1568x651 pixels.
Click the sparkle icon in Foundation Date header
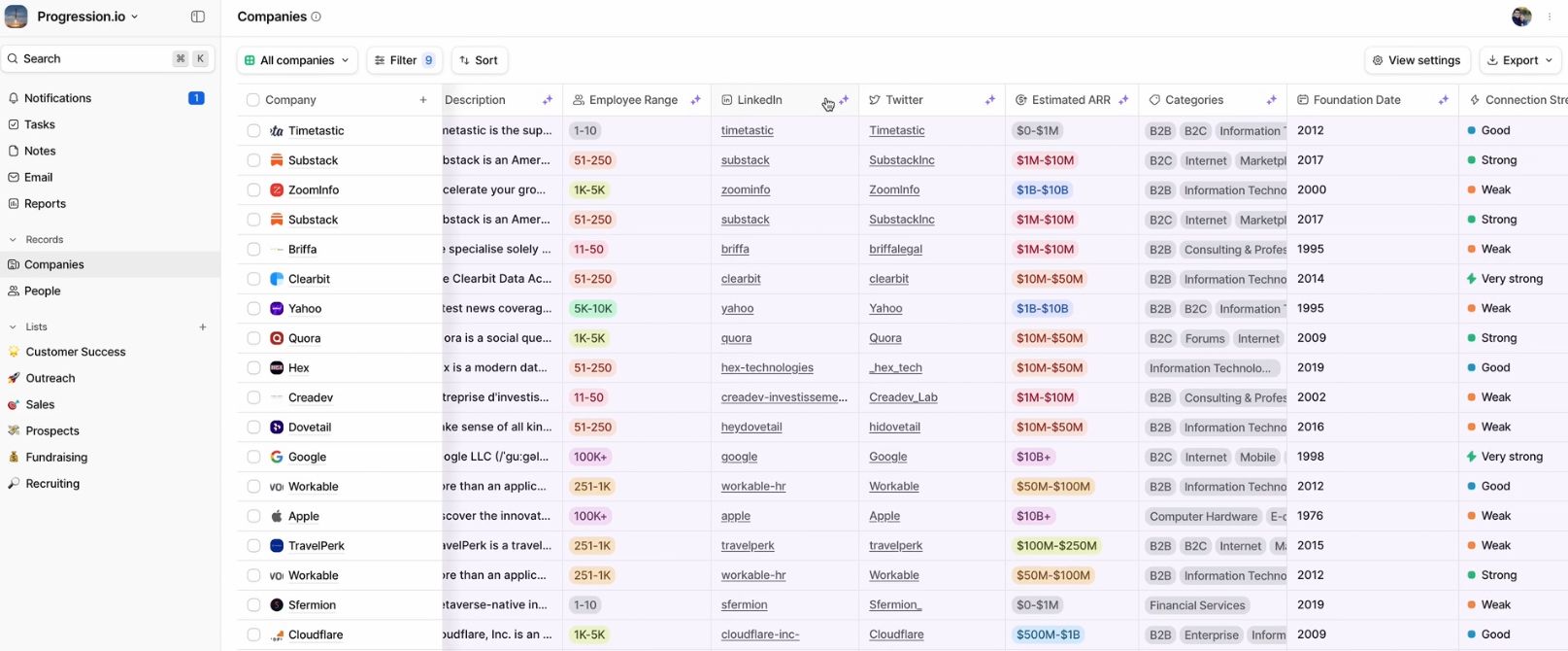(x=1444, y=100)
